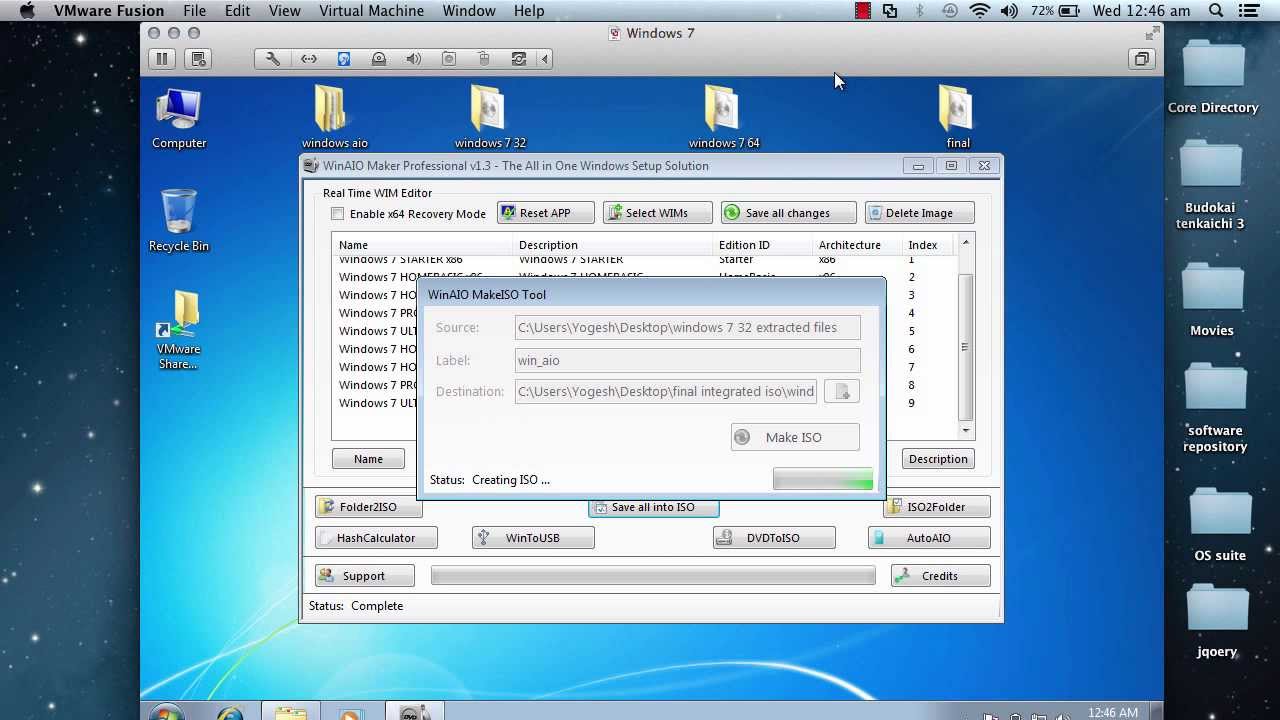Screen dimensions: 1280x720
Task: Launch Internet Explorer from the taskbar
Action: (x=230, y=714)
